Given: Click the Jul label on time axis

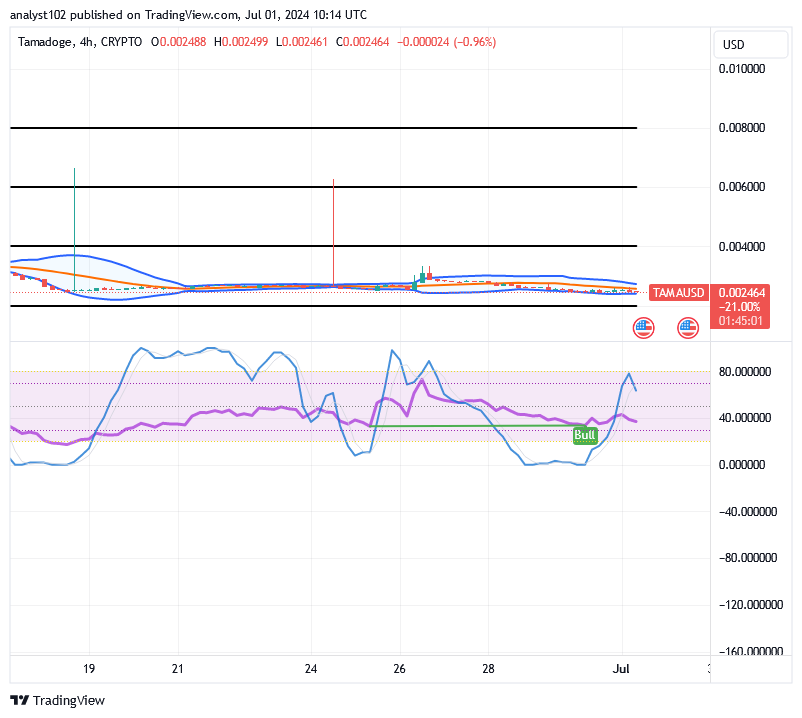Looking at the screenshot, I should point(621,669).
